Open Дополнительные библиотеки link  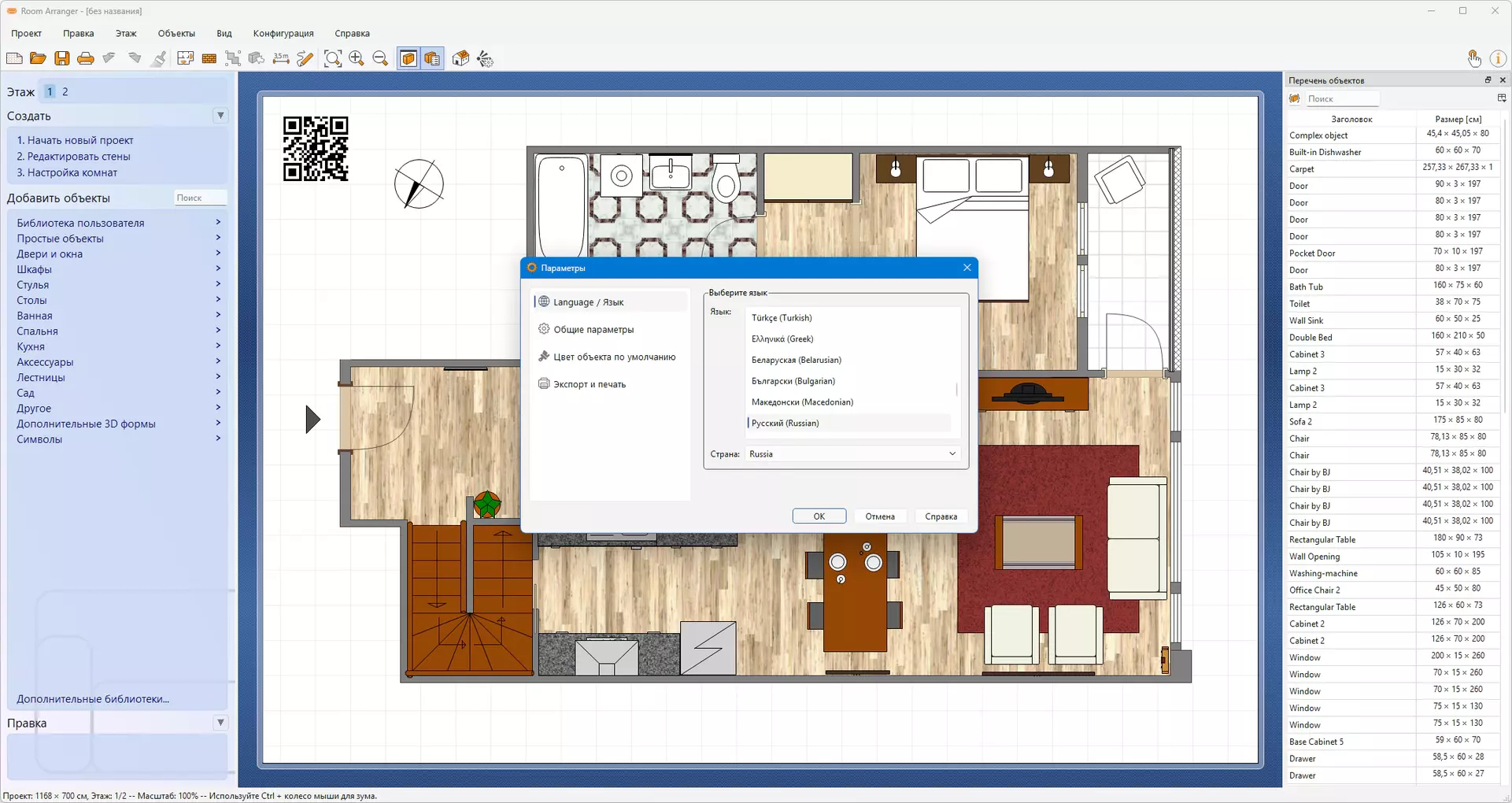click(x=93, y=699)
